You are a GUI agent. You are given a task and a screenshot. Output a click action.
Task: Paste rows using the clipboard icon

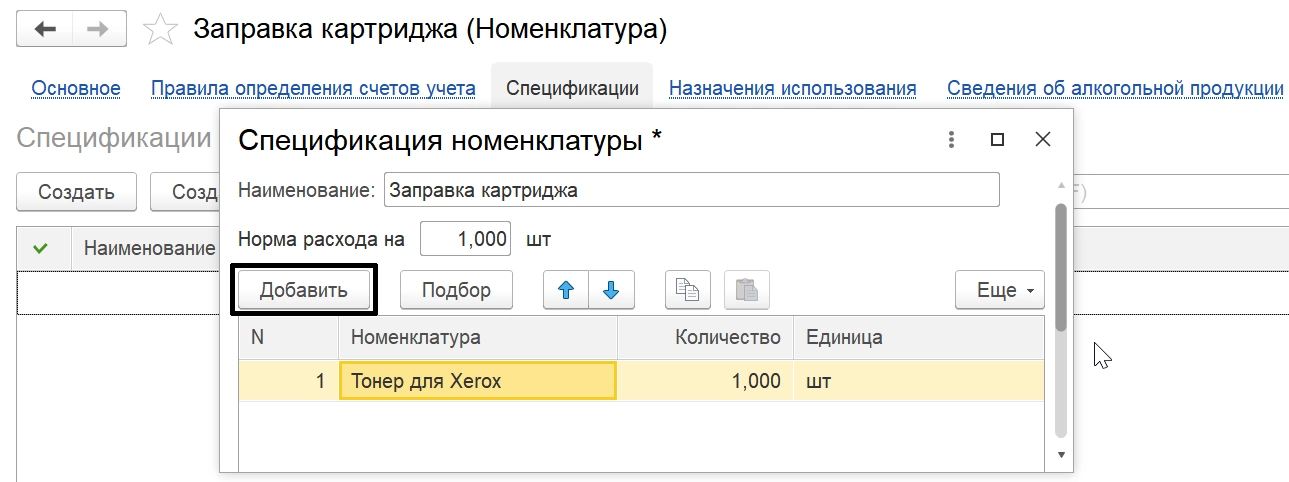(746, 290)
